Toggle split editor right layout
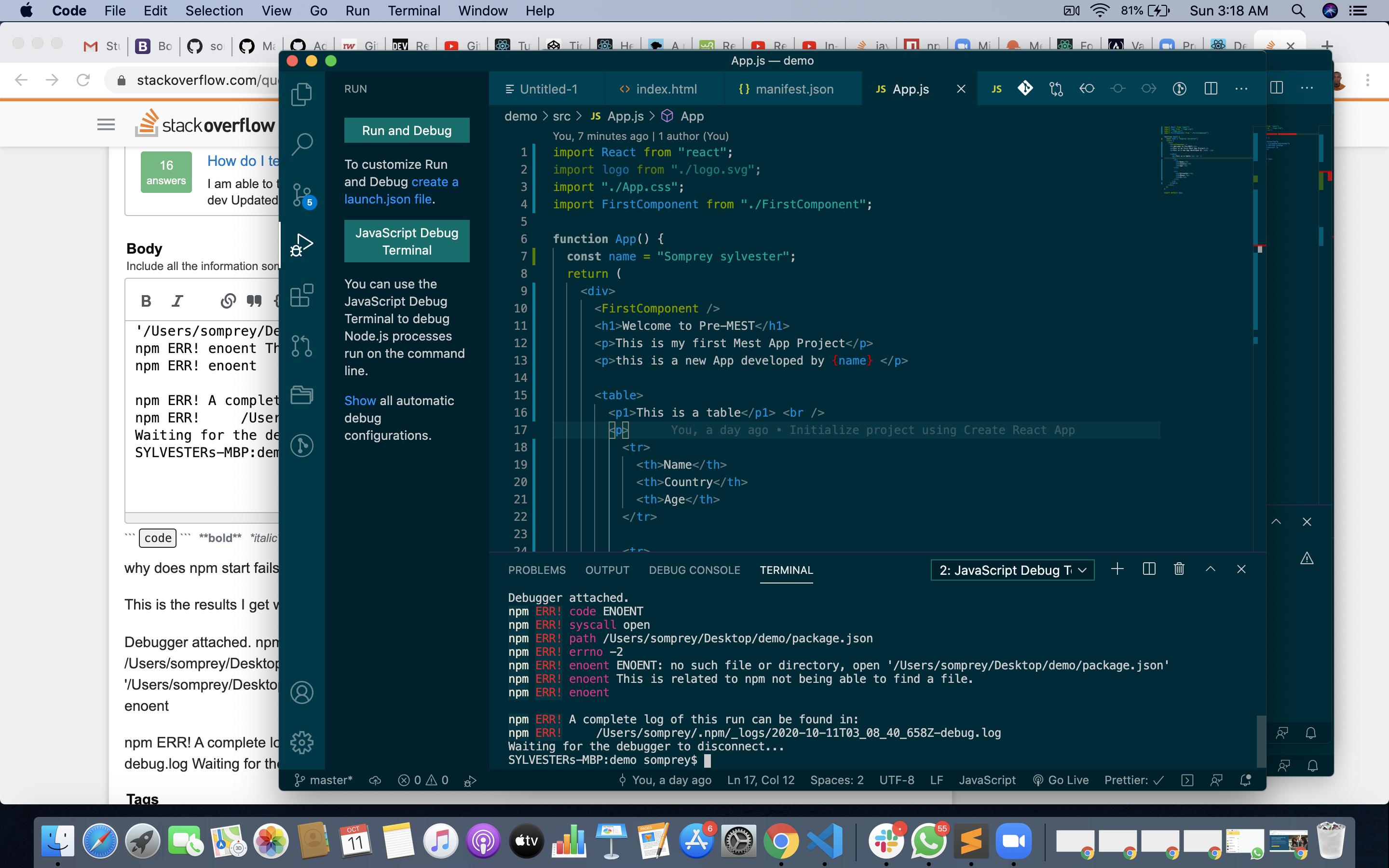 click(x=1211, y=88)
